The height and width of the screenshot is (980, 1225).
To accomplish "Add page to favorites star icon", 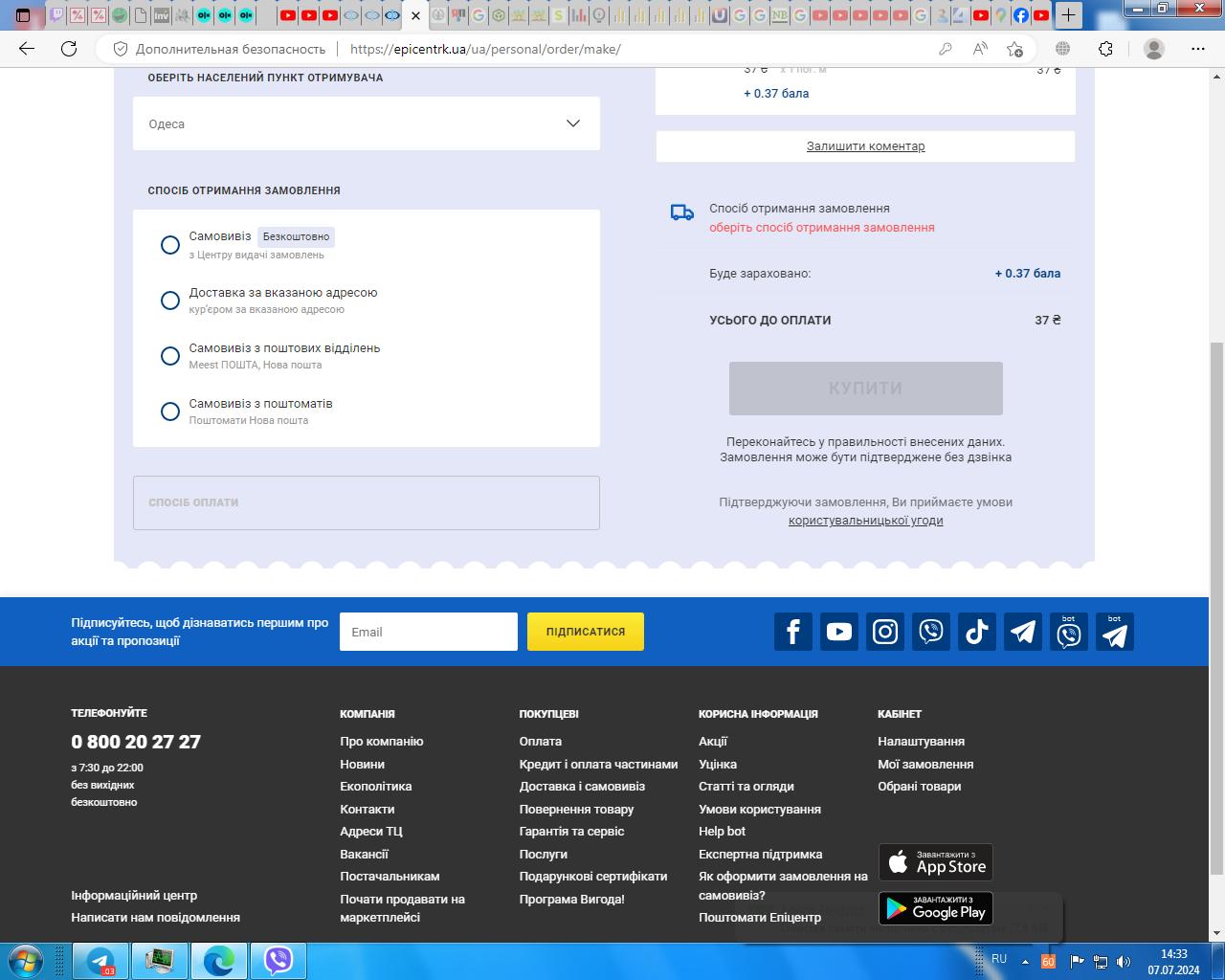I will click(x=1014, y=49).
